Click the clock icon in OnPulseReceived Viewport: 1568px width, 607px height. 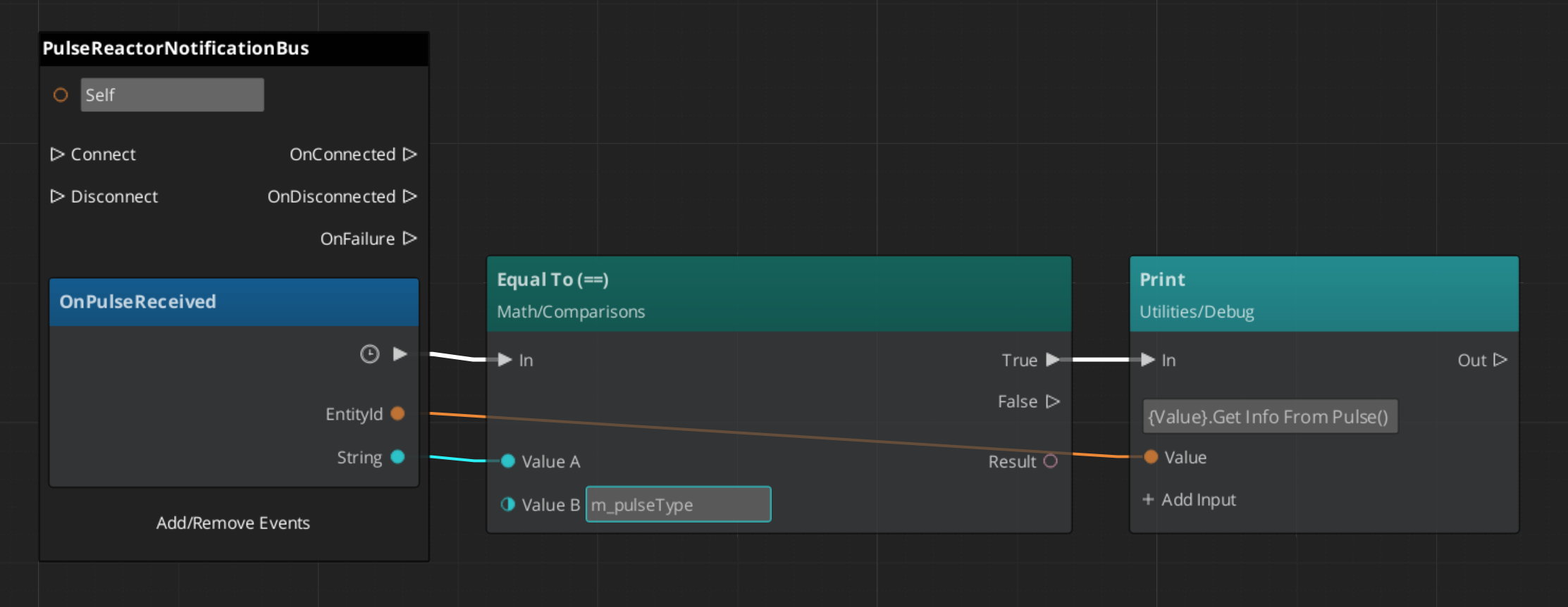point(369,353)
